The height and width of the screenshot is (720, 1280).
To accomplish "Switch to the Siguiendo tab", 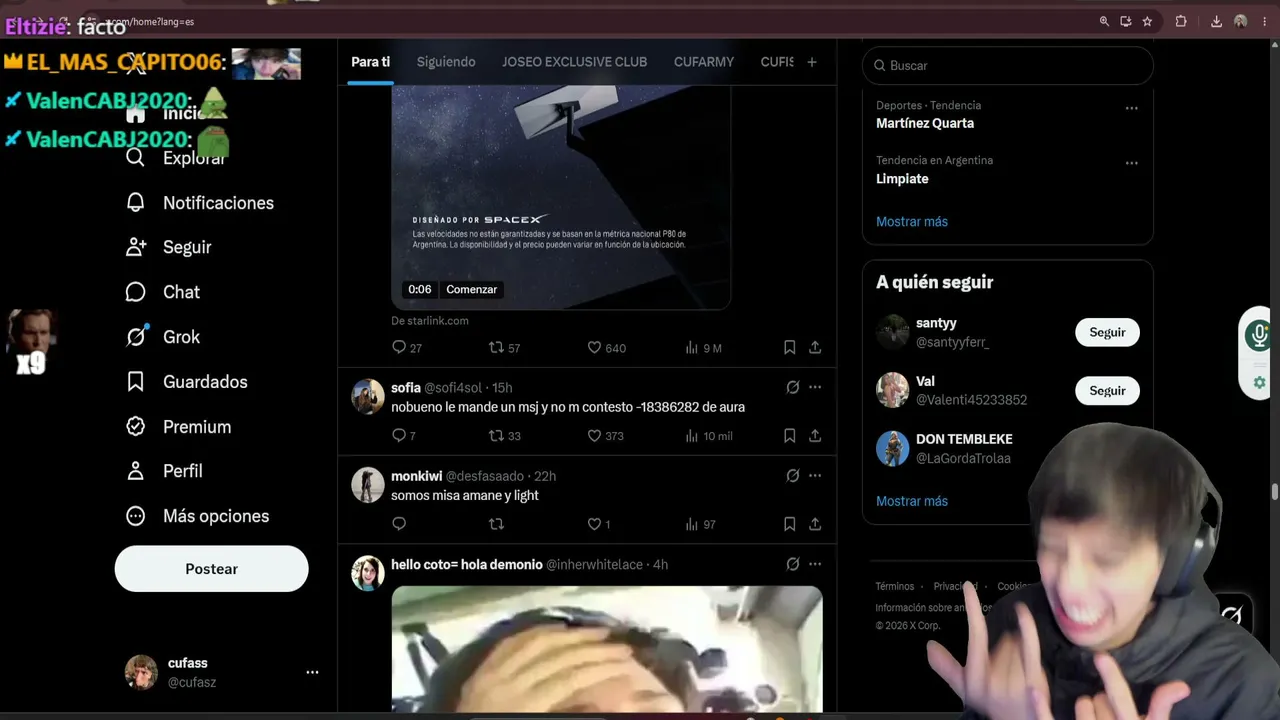I will tap(446, 62).
